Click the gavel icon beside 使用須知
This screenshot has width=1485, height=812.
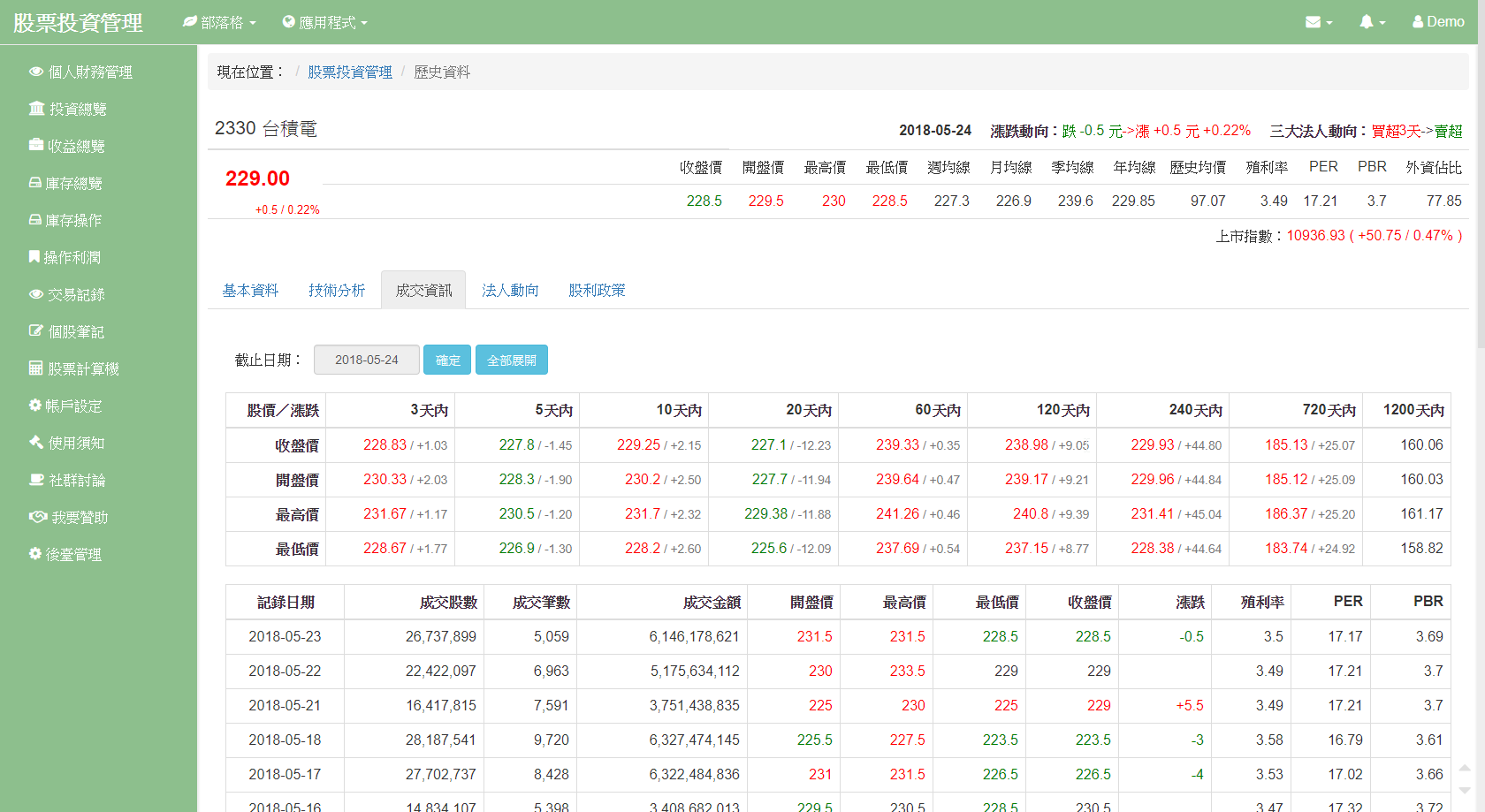[36, 443]
